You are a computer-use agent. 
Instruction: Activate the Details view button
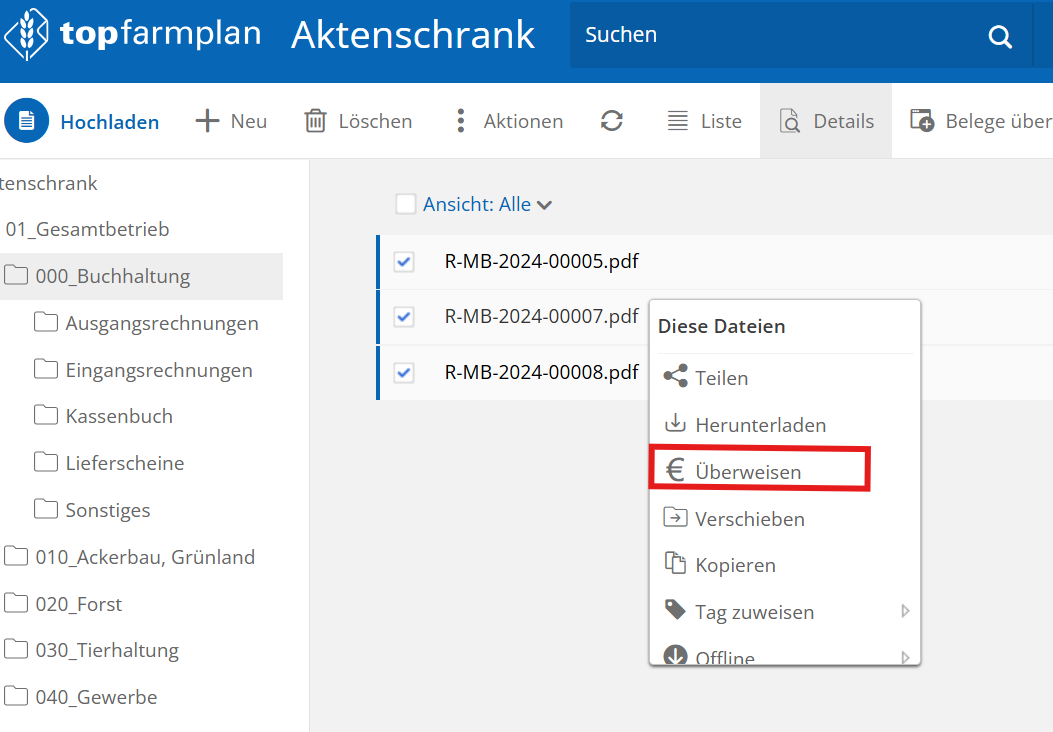(x=826, y=121)
